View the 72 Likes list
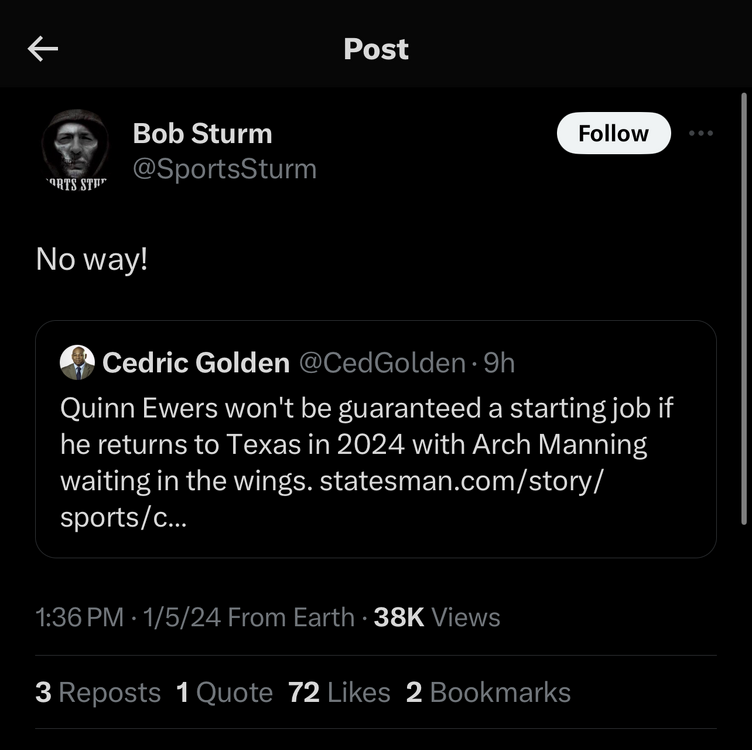 [x=339, y=693]
